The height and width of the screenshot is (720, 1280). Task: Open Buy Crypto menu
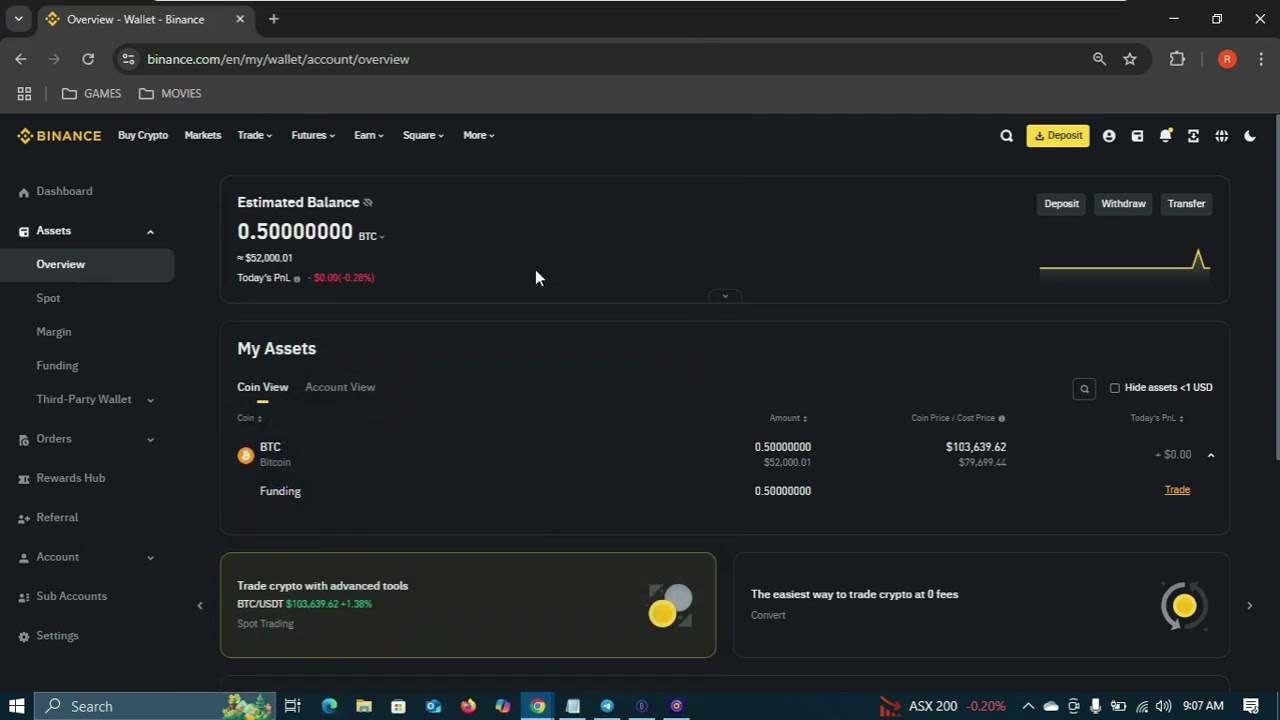pyautogui.click(x=143, y=135)
